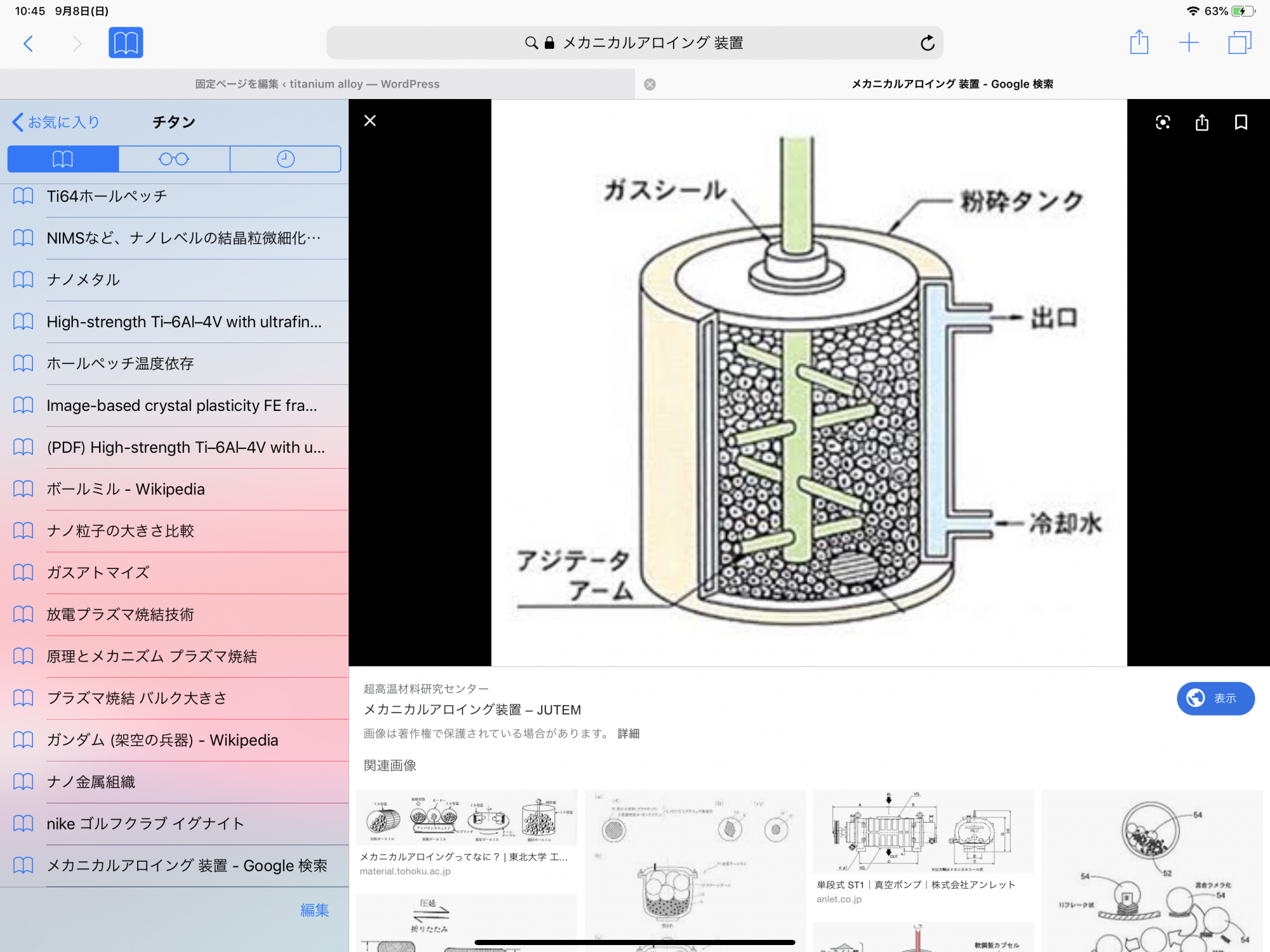This screenshot has height=952, width=1270.
Task: Open the 超高温材料研究センター source link
Action: tap(425, 689)
